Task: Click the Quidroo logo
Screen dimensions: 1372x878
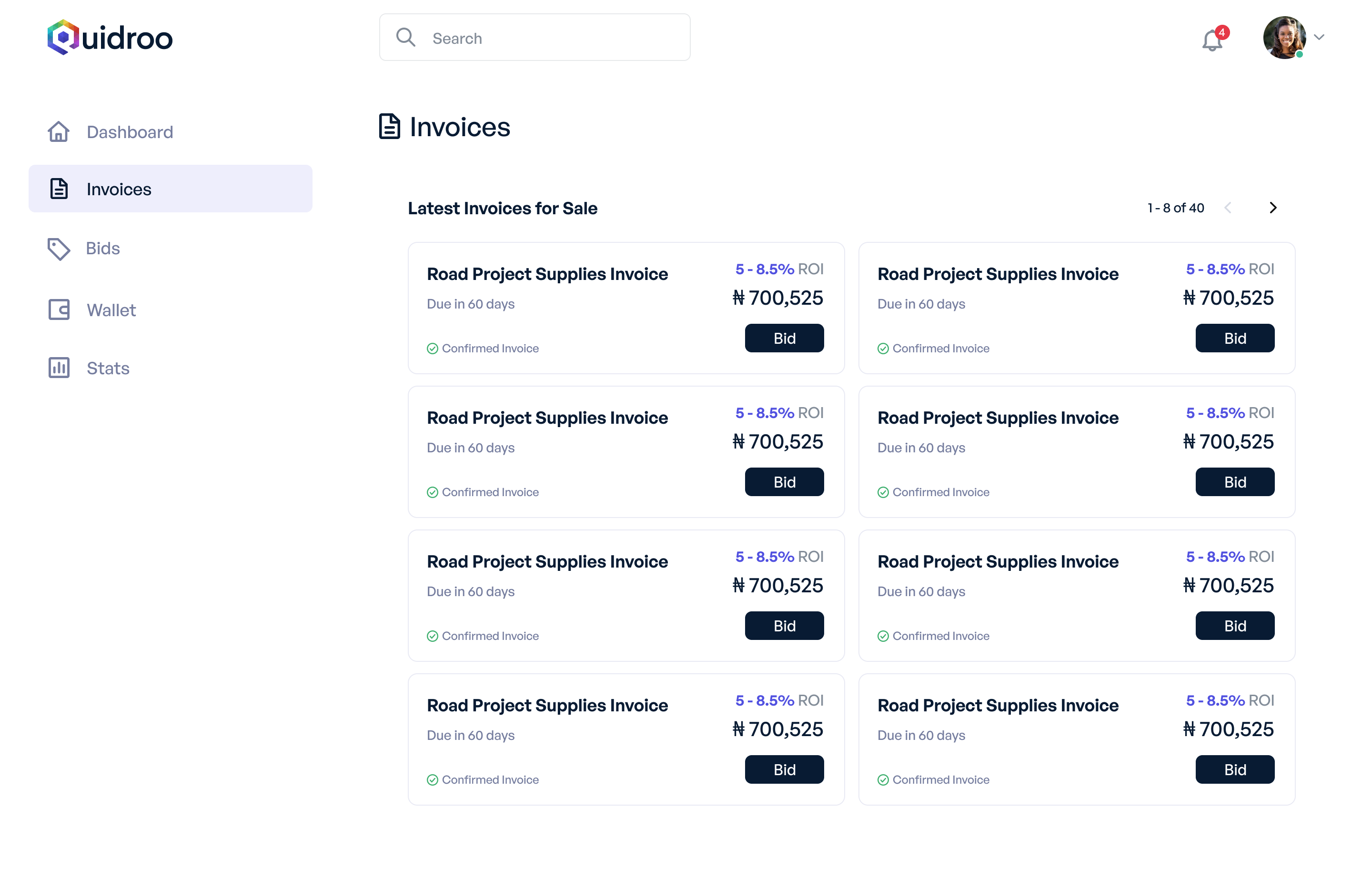Action: pyautogui.click(x=110, y=38)
